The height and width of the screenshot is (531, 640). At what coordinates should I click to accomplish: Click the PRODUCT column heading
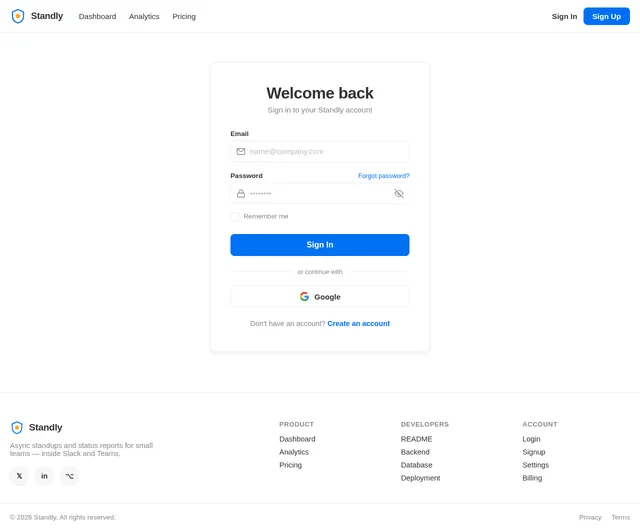coord(297,424)
